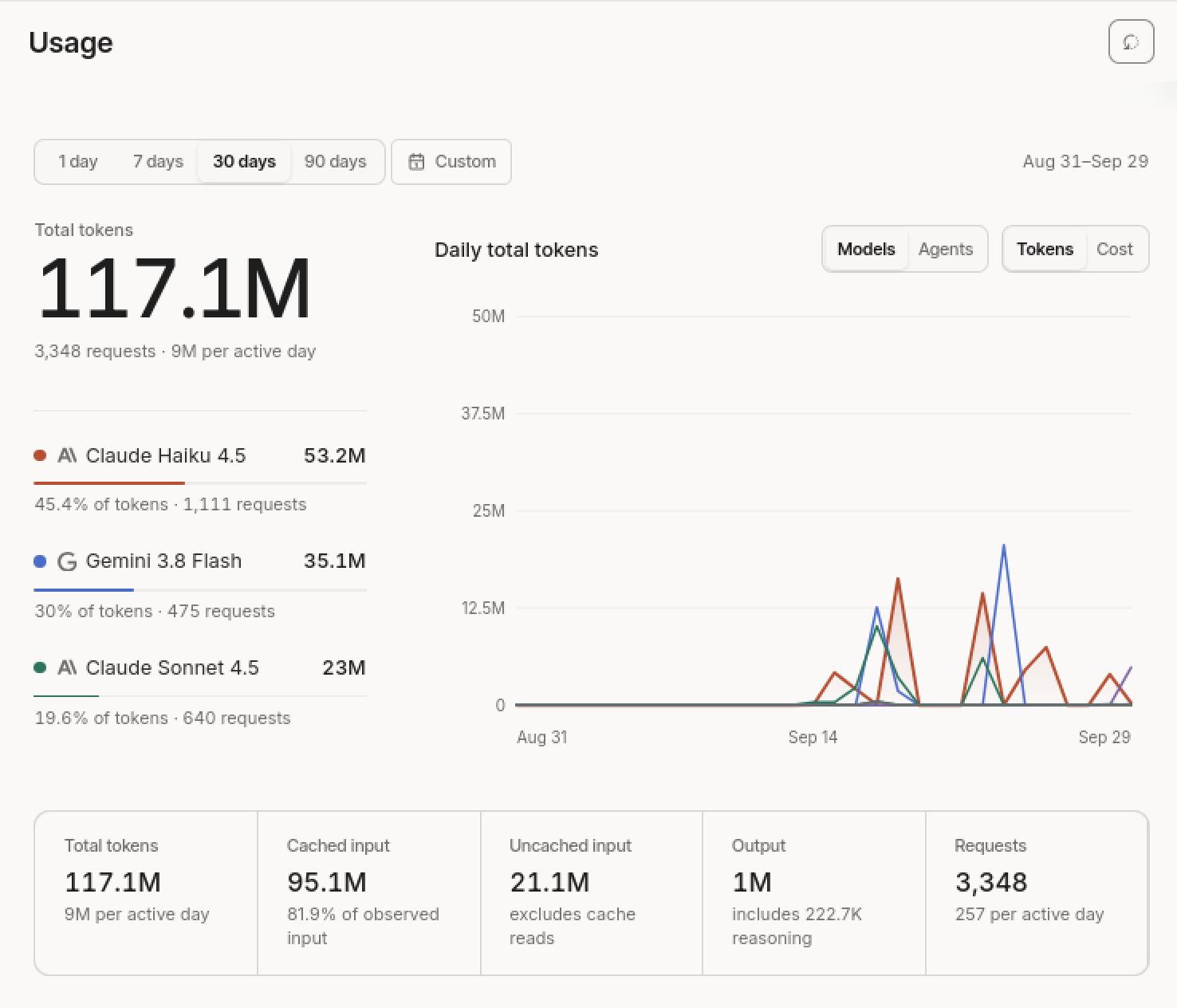Select the 30 days range

244,162
